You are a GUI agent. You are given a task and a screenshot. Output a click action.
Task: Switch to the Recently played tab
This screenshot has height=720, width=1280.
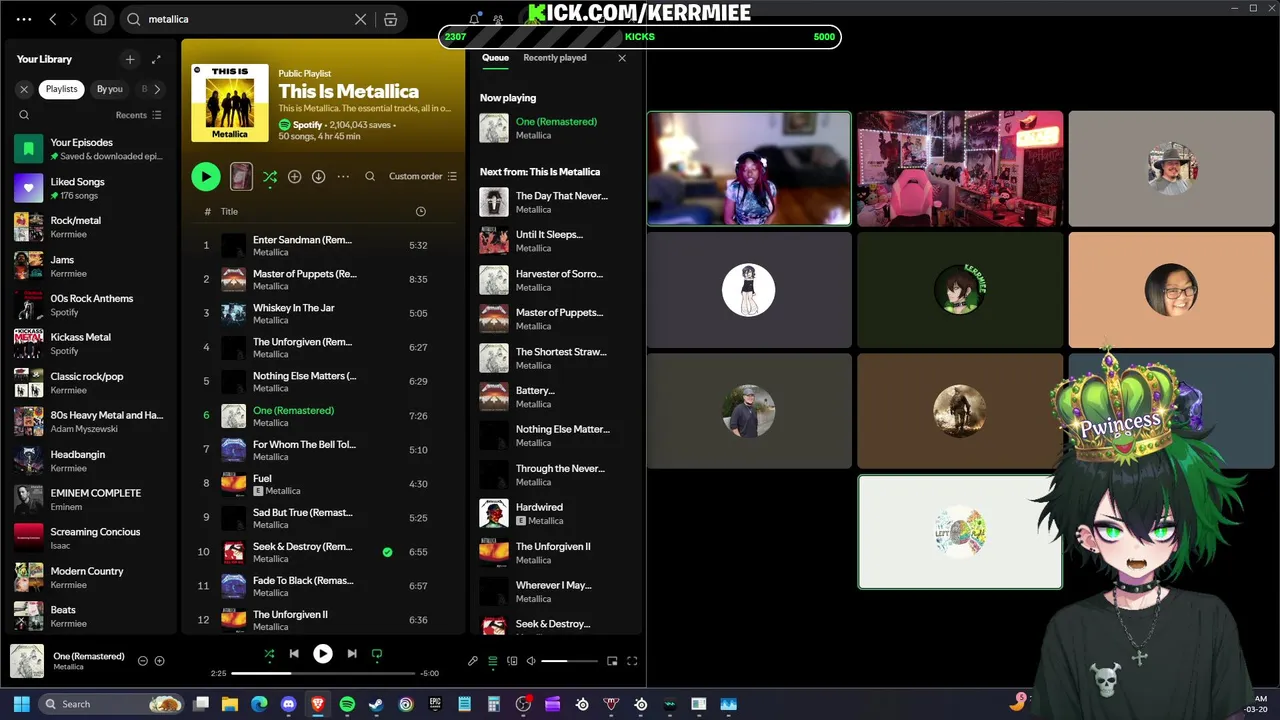[x=555, y=58]
